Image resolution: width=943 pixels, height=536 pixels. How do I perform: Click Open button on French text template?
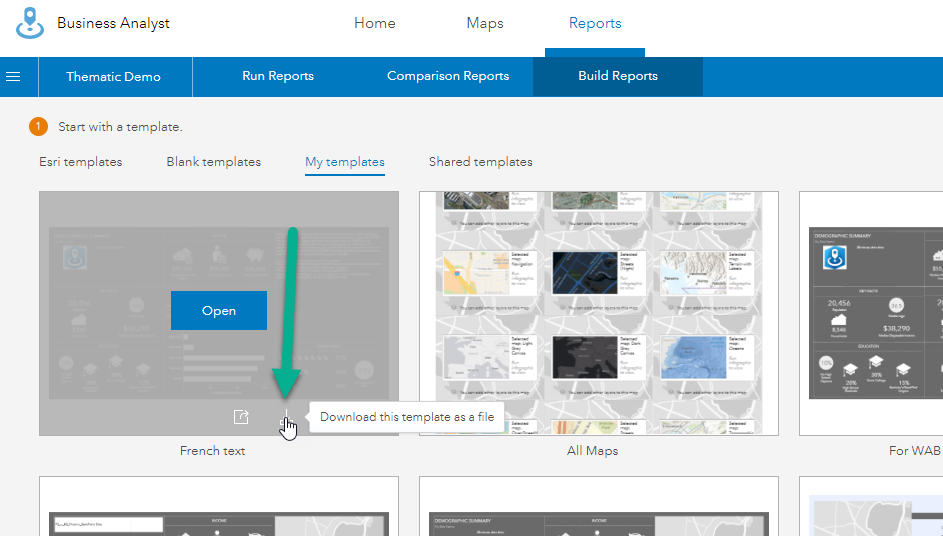[x=219, y=310]
